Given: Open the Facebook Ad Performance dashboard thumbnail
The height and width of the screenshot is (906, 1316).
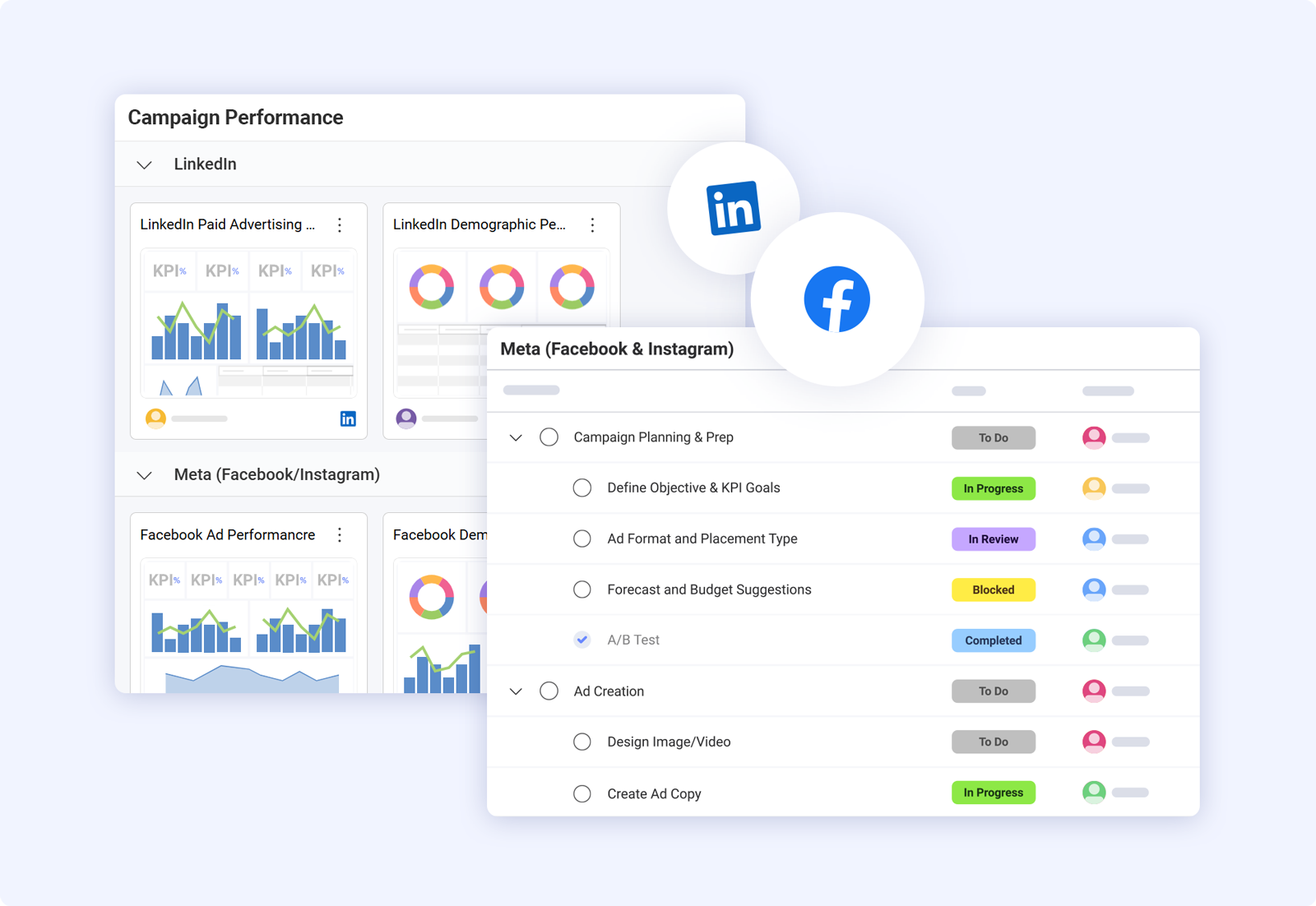Looking at the screenshot, I should coord(248,626).
